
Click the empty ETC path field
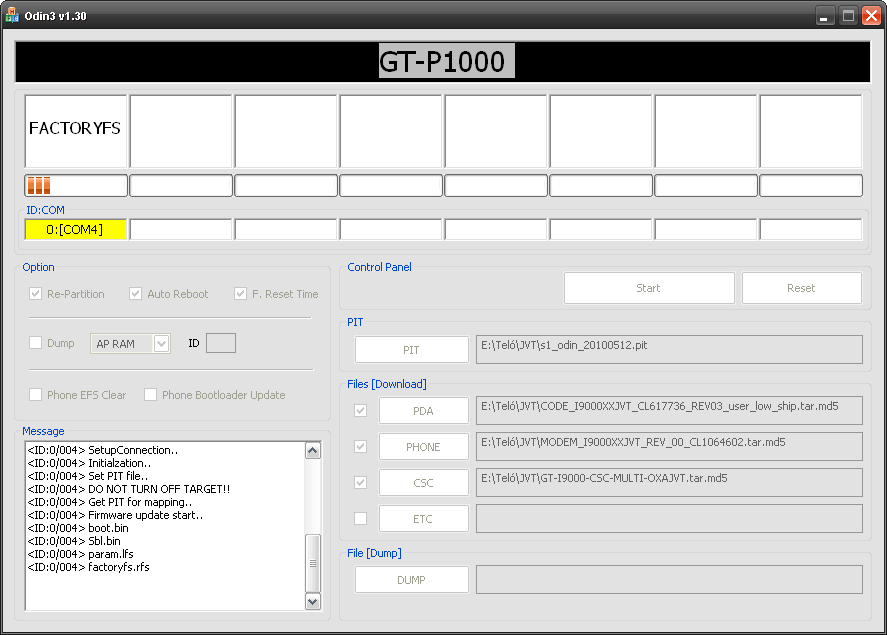669,519
